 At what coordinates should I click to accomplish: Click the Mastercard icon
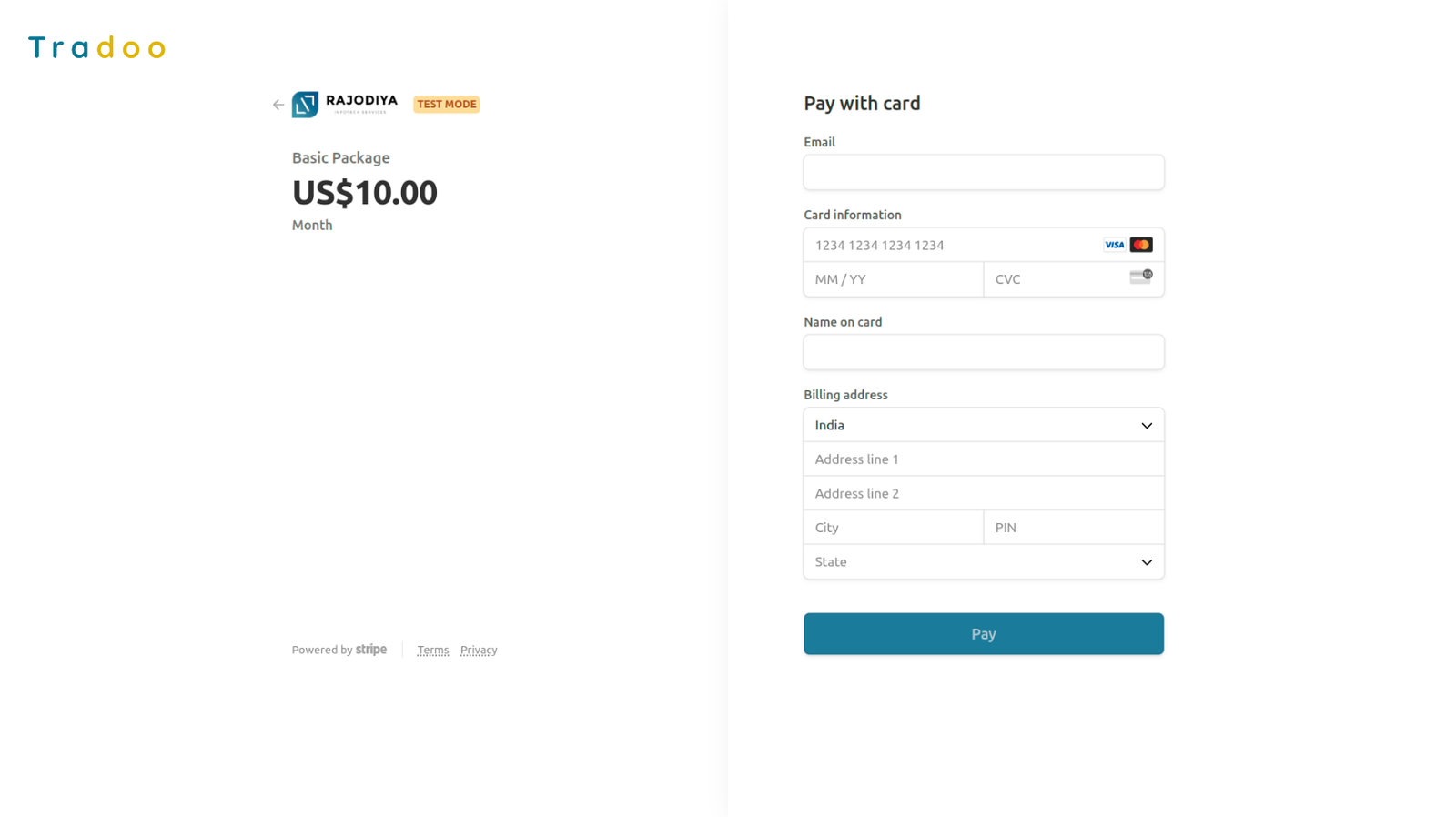[x=1141, y=245]
